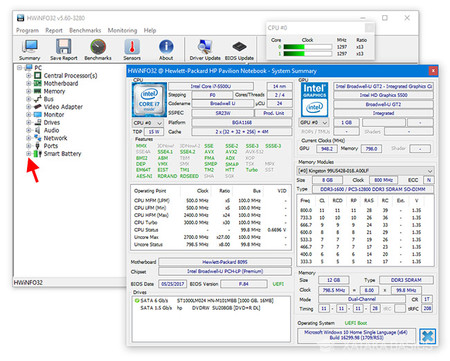Click the DDR3-1600 memory type field
This screenshot has height=361, width=450.
click(373, 189)
